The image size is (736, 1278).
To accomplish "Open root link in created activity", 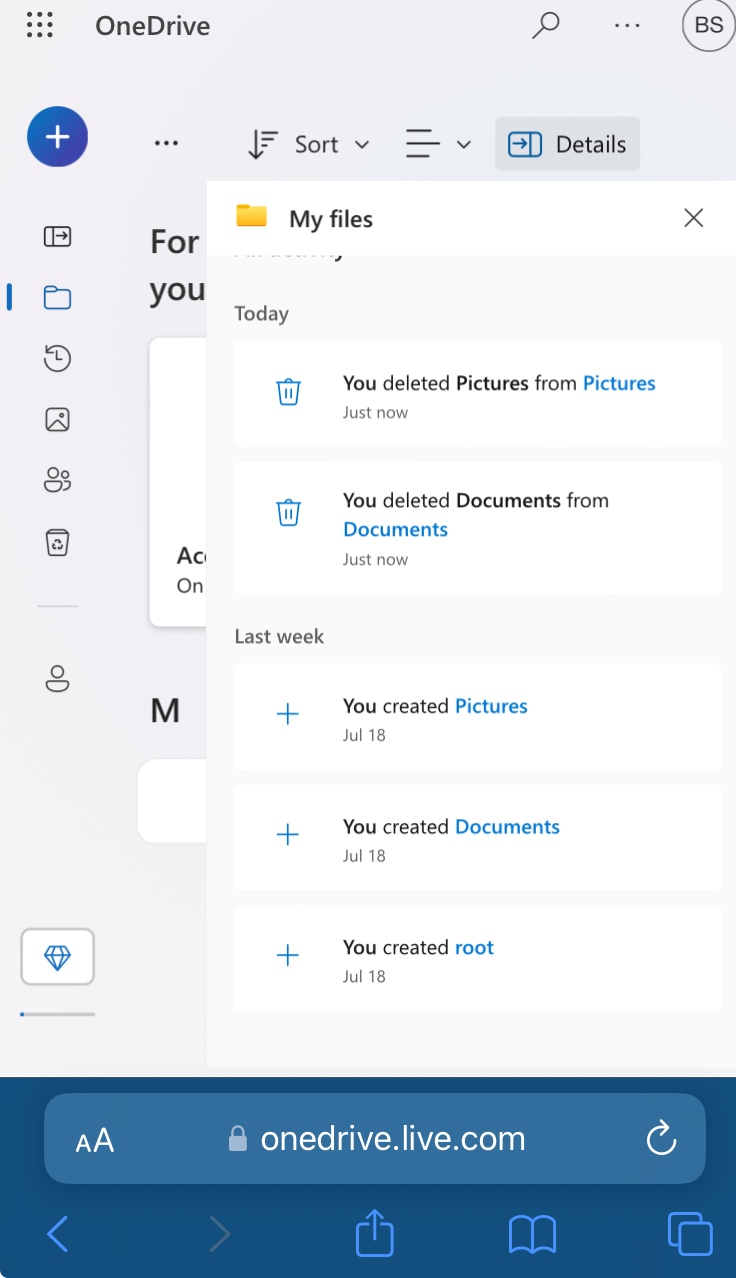I will point(474,948).
